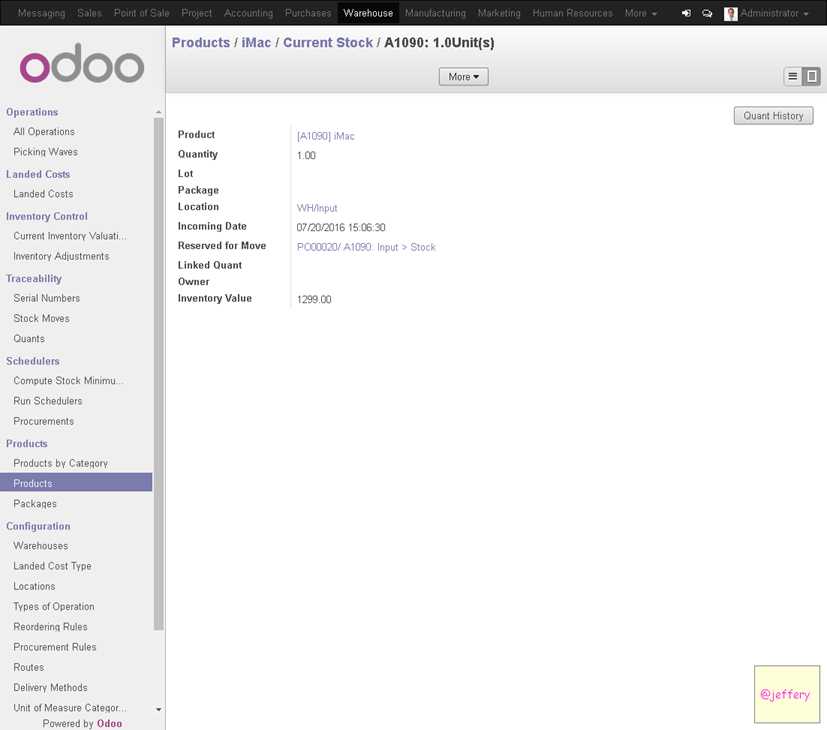Click the sign-in arrow icon in top bar
The image size is (827, 730).
pos(686,13)
